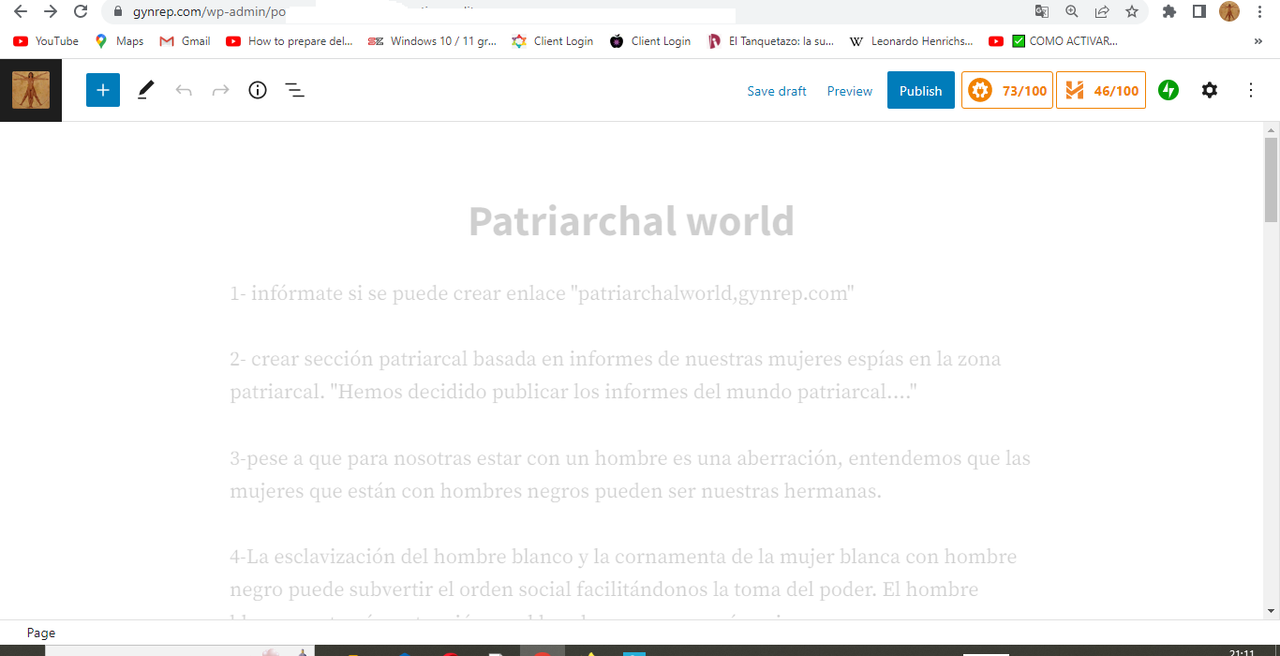
Task: Open the SEO score 73/100 panel
Action: [1007, 90]
